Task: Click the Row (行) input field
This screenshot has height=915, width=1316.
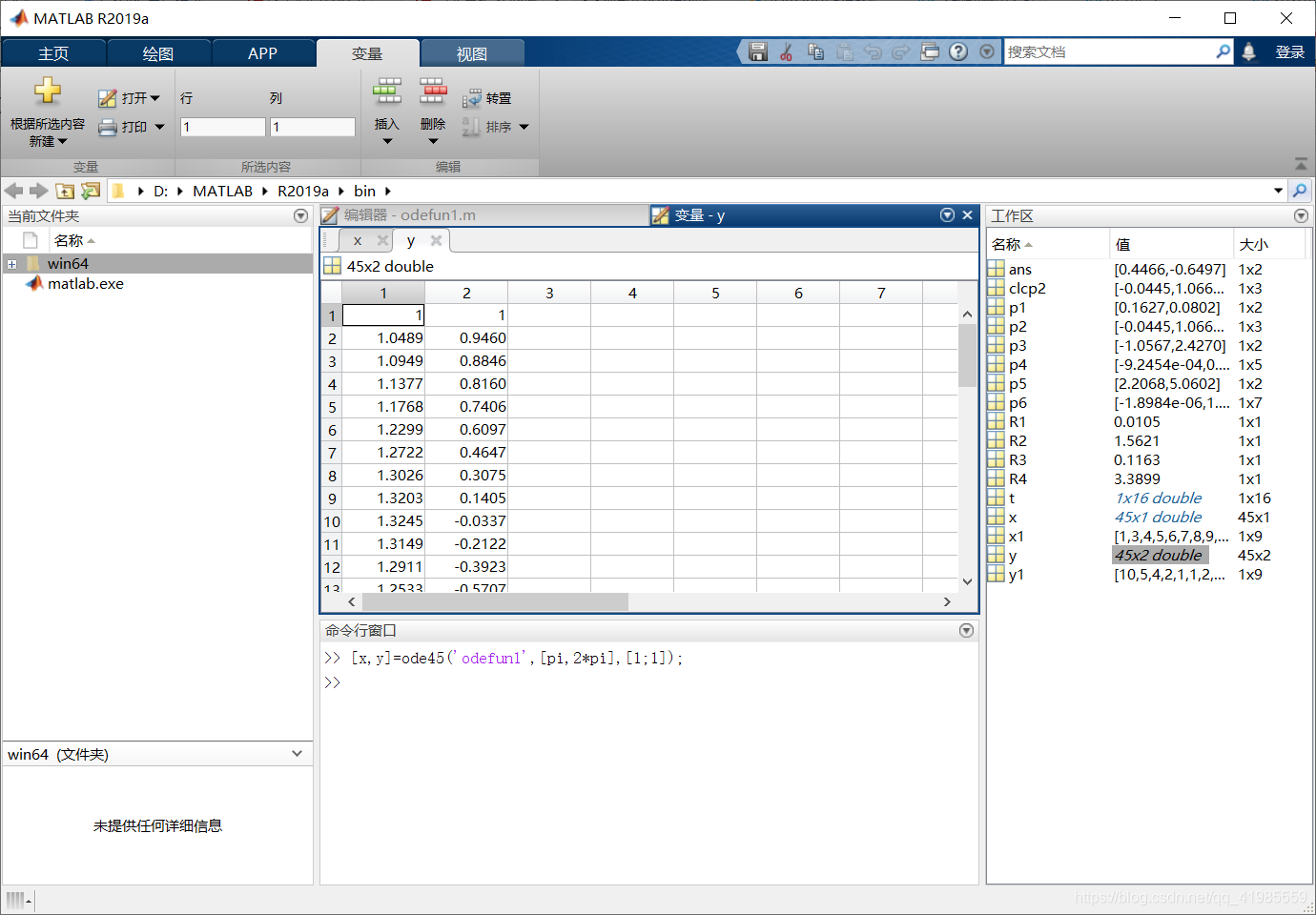Action: [x=222, y=127]
